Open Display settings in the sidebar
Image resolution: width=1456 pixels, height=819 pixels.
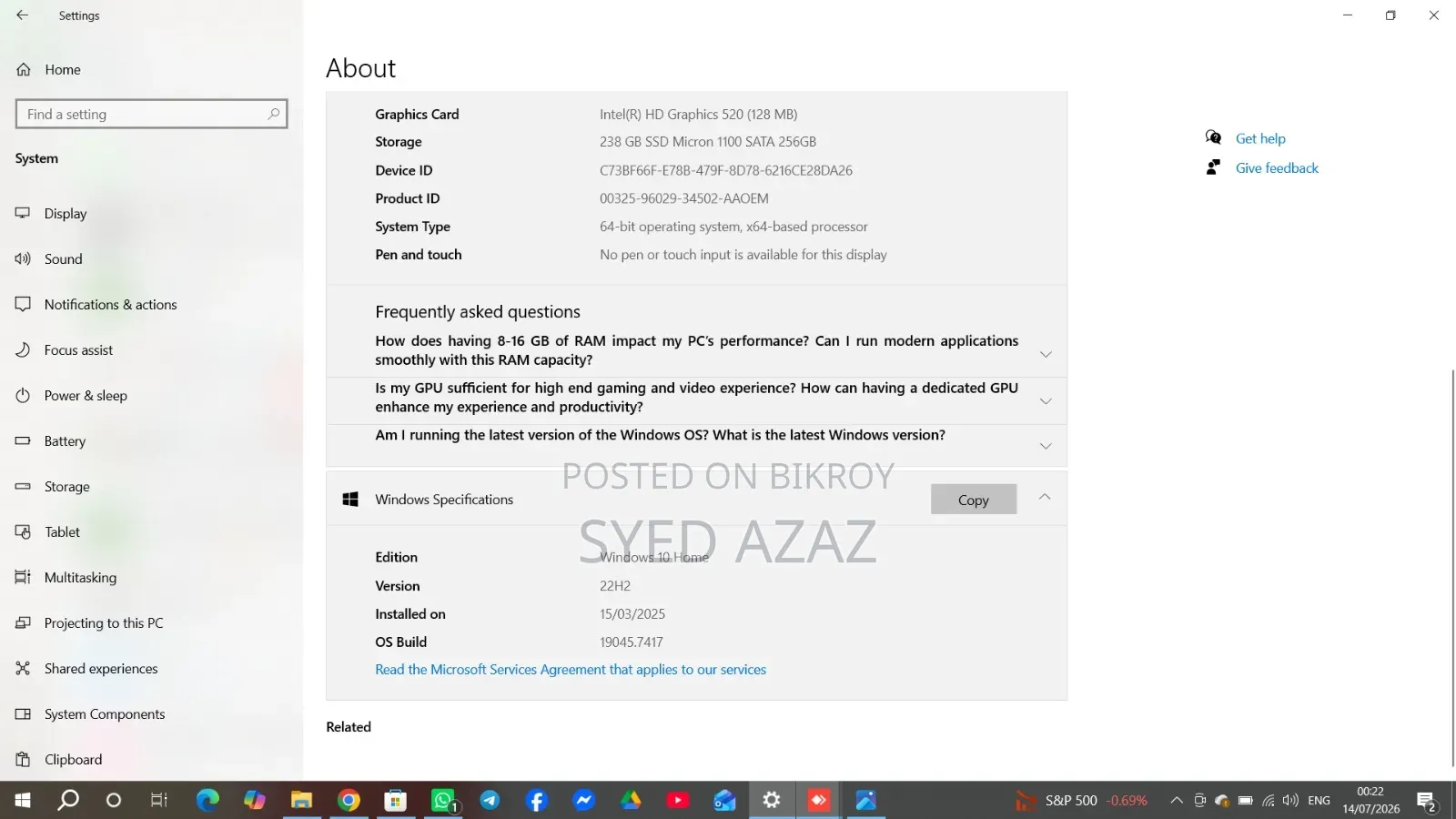point(66,214)
